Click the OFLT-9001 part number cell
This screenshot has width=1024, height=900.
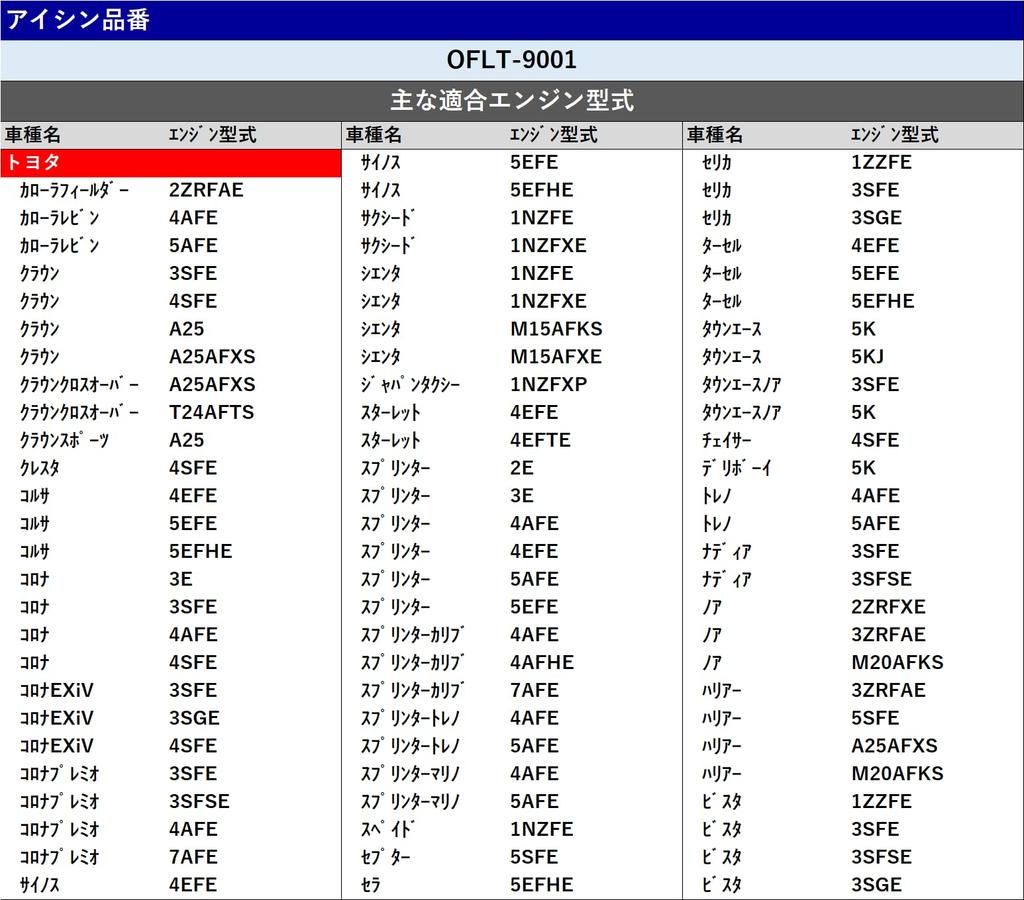click(x=511, y=60)
